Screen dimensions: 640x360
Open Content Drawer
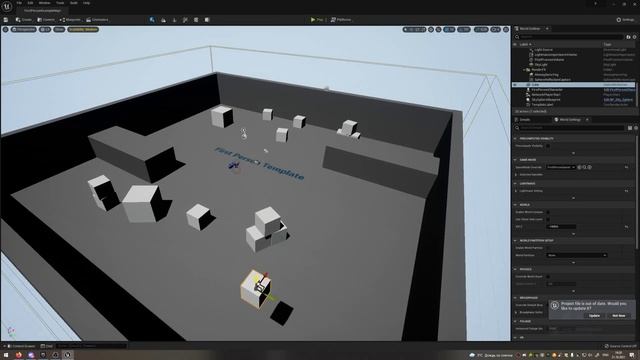21,346
